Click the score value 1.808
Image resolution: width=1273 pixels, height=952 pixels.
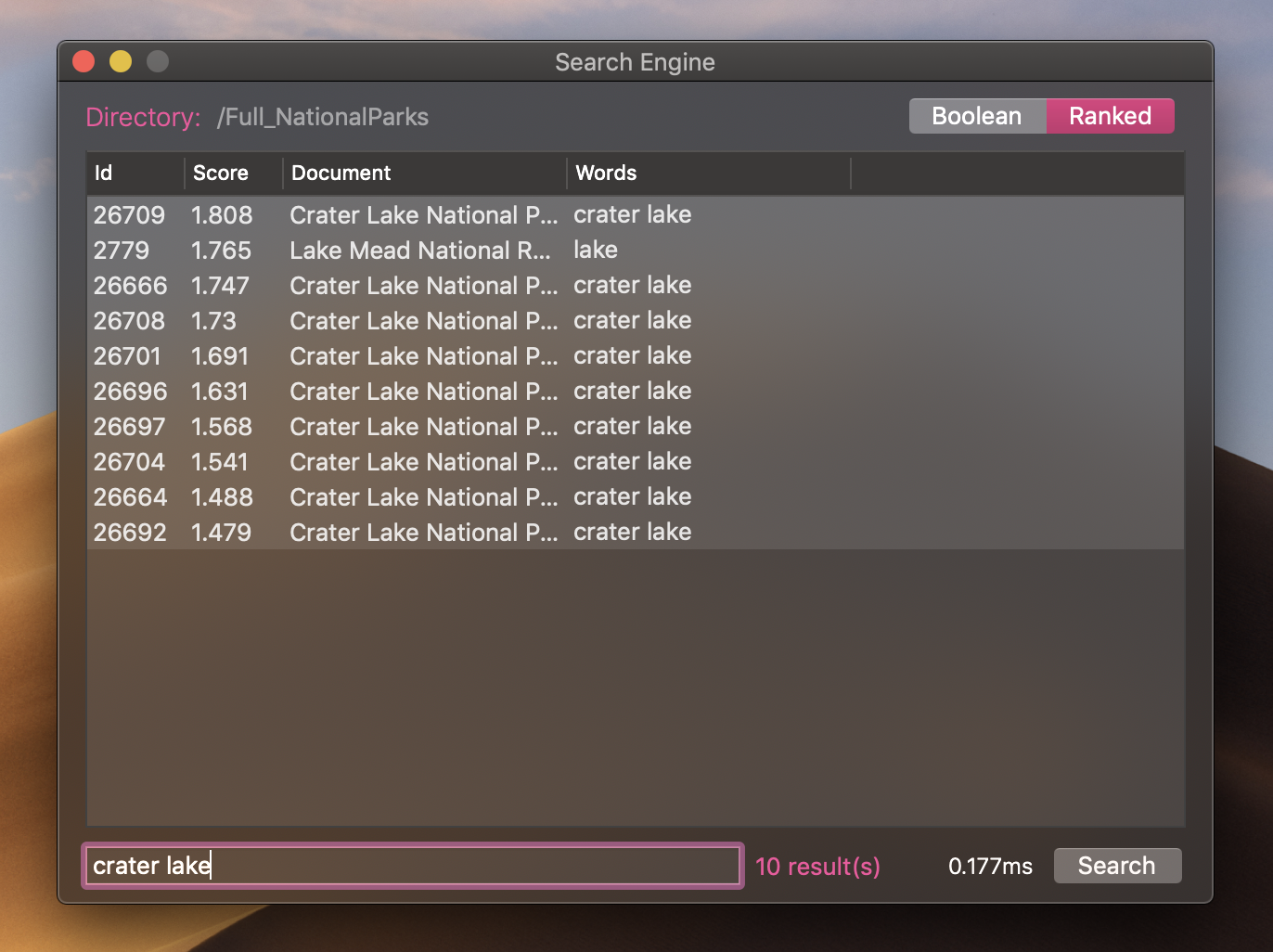[222, 215]
